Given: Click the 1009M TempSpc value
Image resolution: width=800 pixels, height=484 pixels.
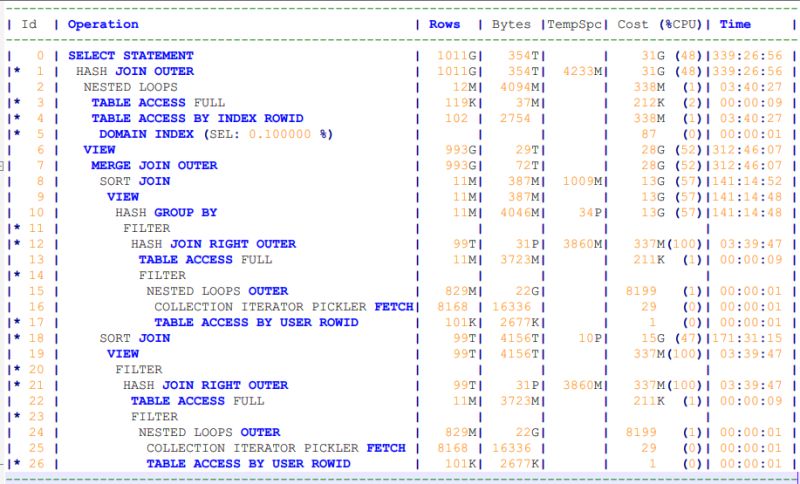Looking at the screenshot, I should coord(582,182).
